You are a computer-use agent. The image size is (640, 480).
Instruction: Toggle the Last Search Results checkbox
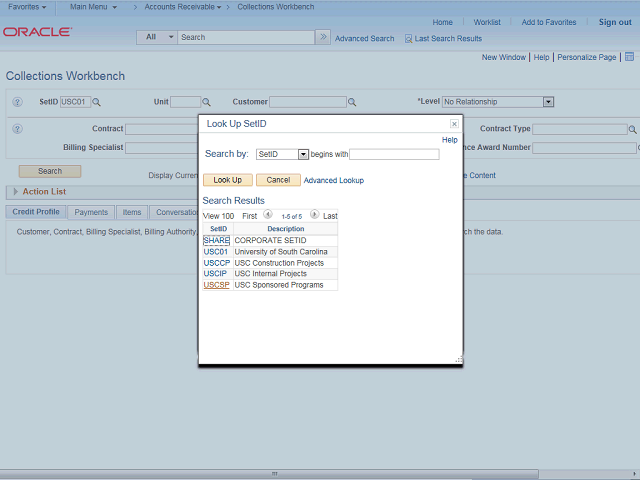(x=408, y=38)
